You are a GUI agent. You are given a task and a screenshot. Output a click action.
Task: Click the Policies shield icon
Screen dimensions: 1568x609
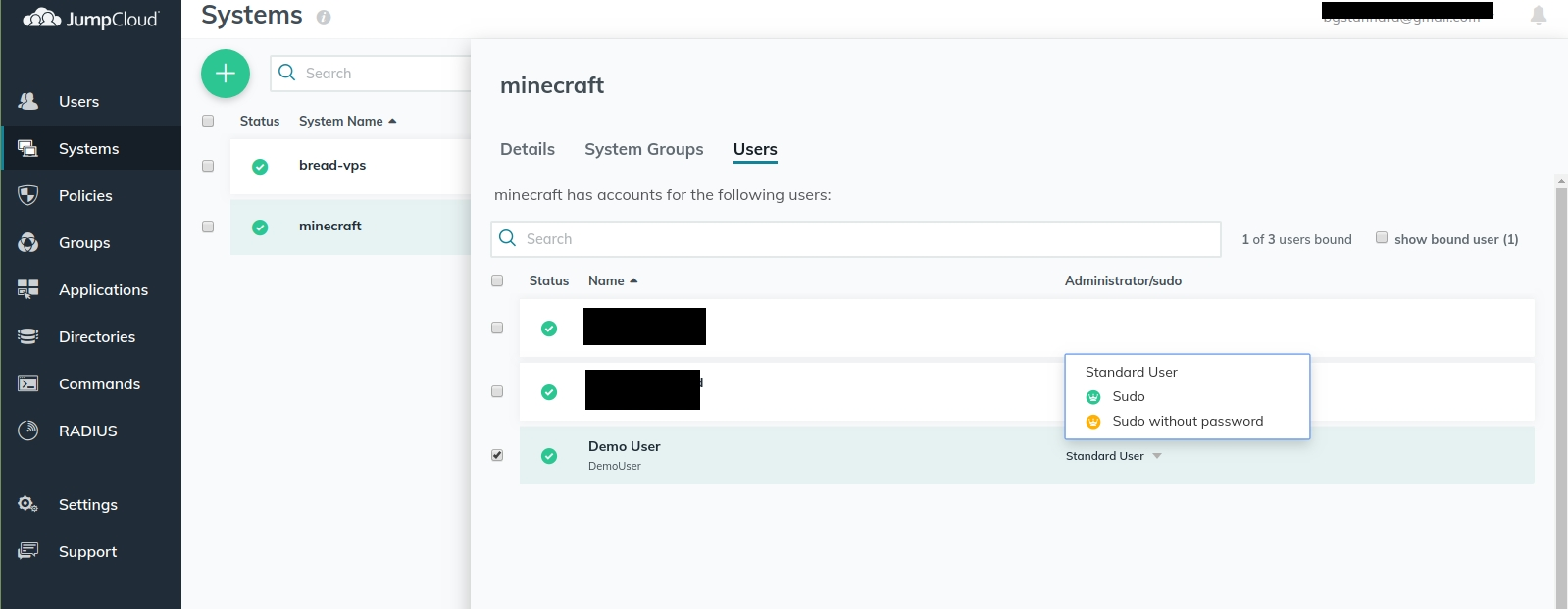click(28, 195)
